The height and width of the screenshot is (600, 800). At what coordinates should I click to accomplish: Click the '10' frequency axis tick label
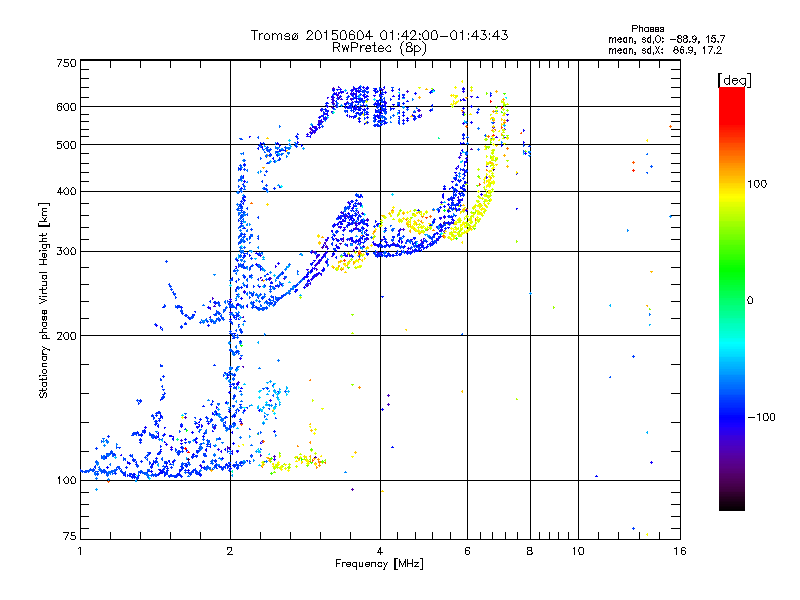point(578,551)
